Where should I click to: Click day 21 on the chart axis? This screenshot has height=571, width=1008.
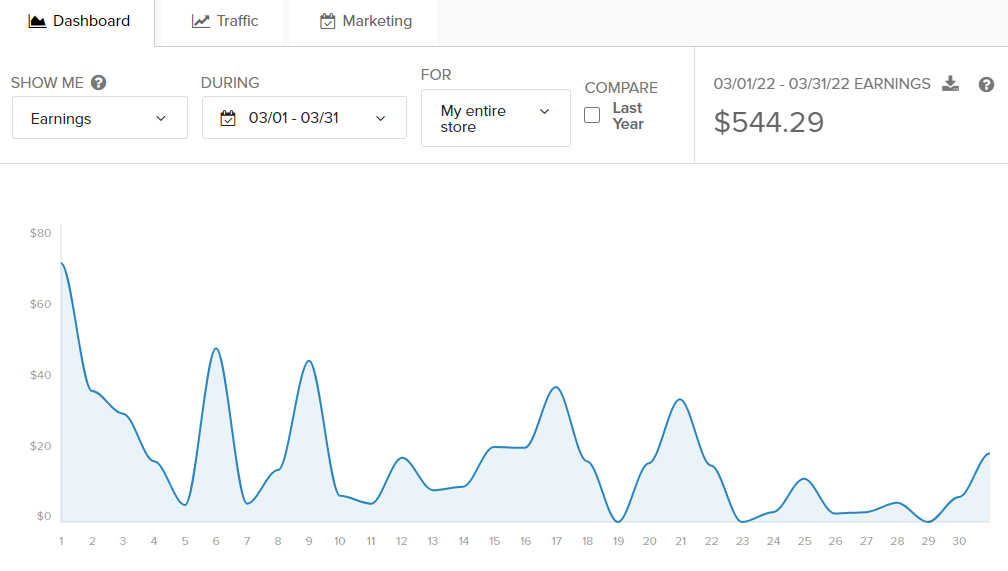click(x=681, y=541)
